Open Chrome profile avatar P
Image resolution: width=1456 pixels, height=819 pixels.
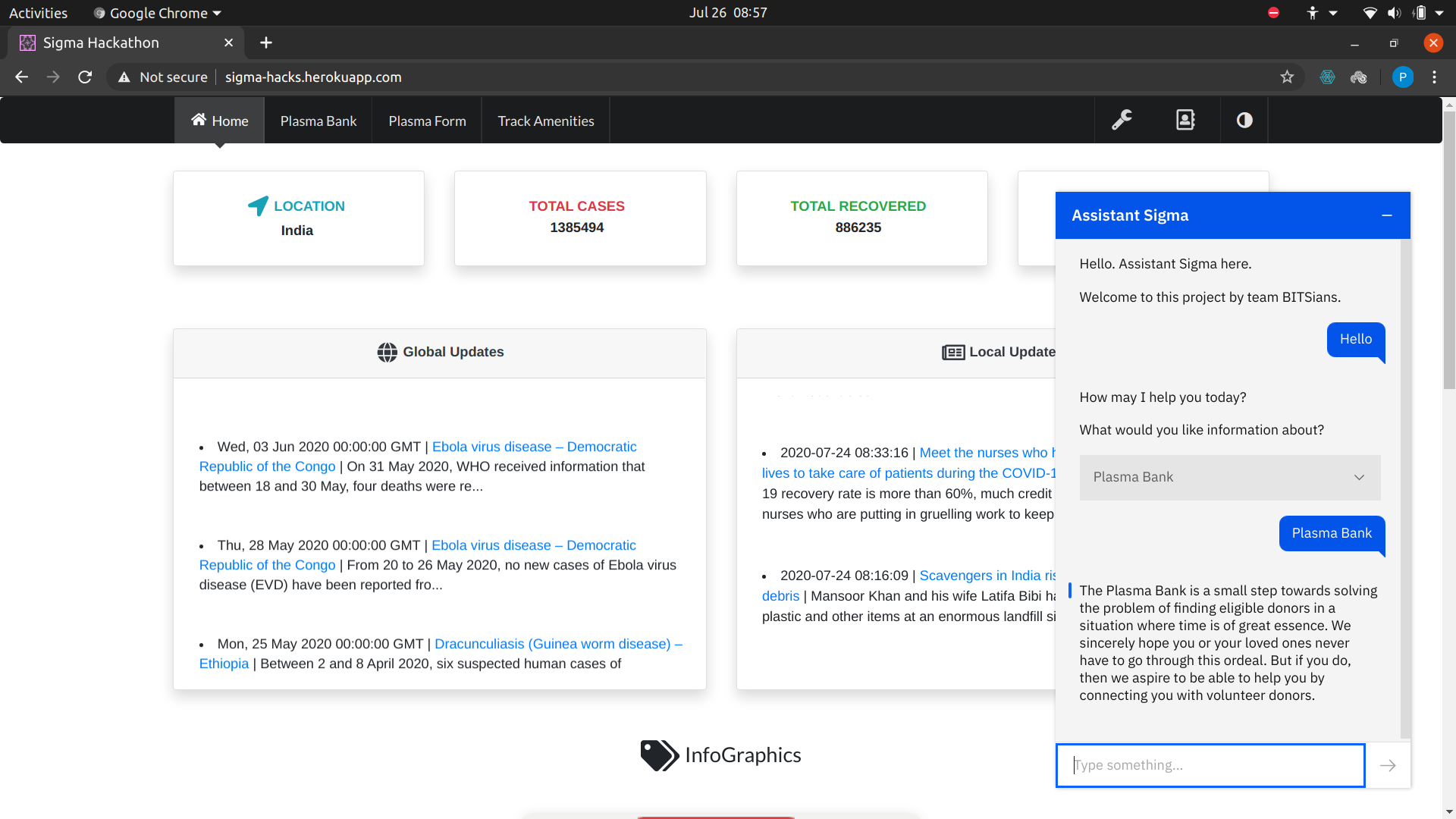[x=1402, y=77]
